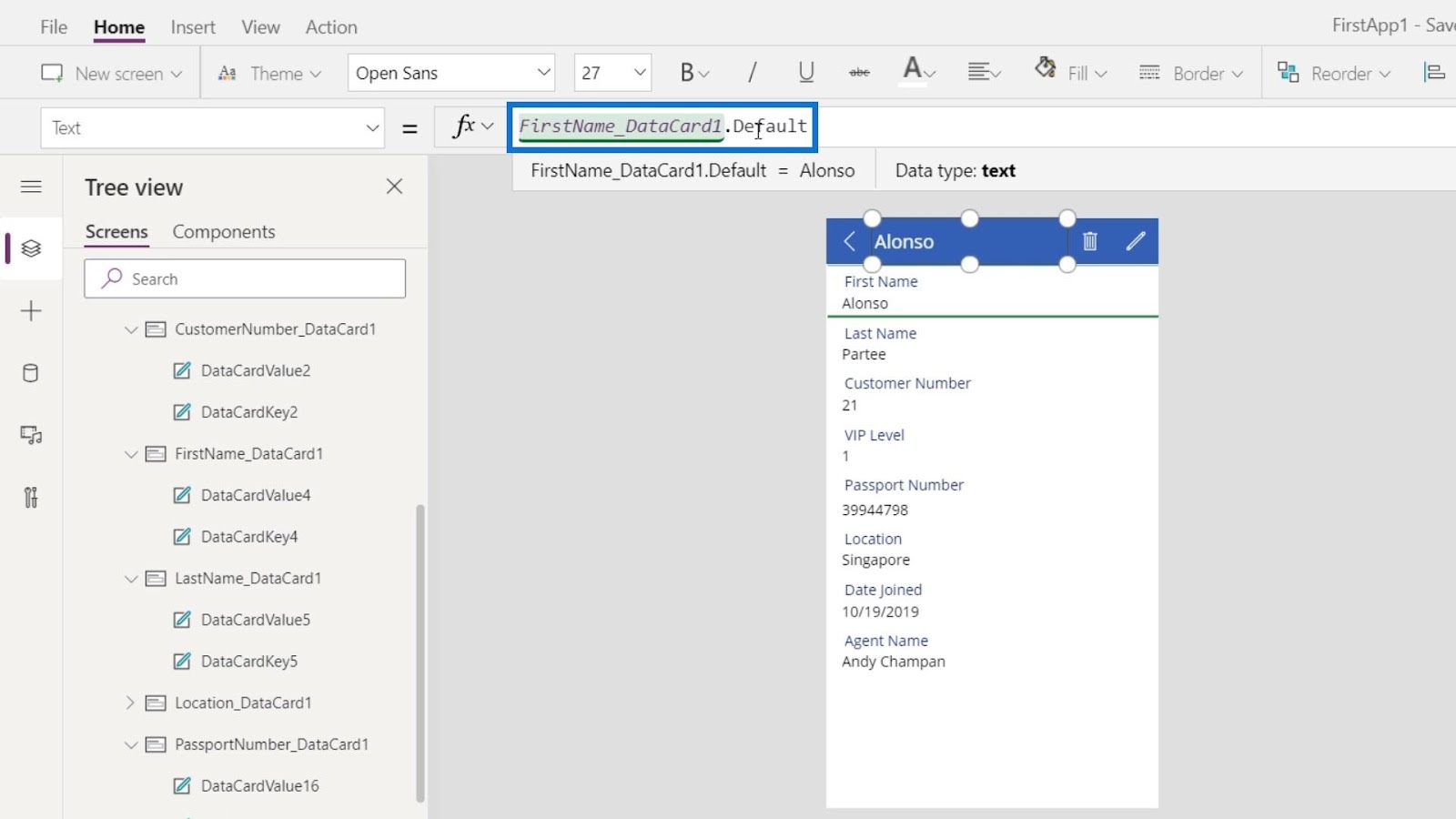Open the Insert tab
The height and width of the screenshot is (819, 1456).
[x=193, y=27]
